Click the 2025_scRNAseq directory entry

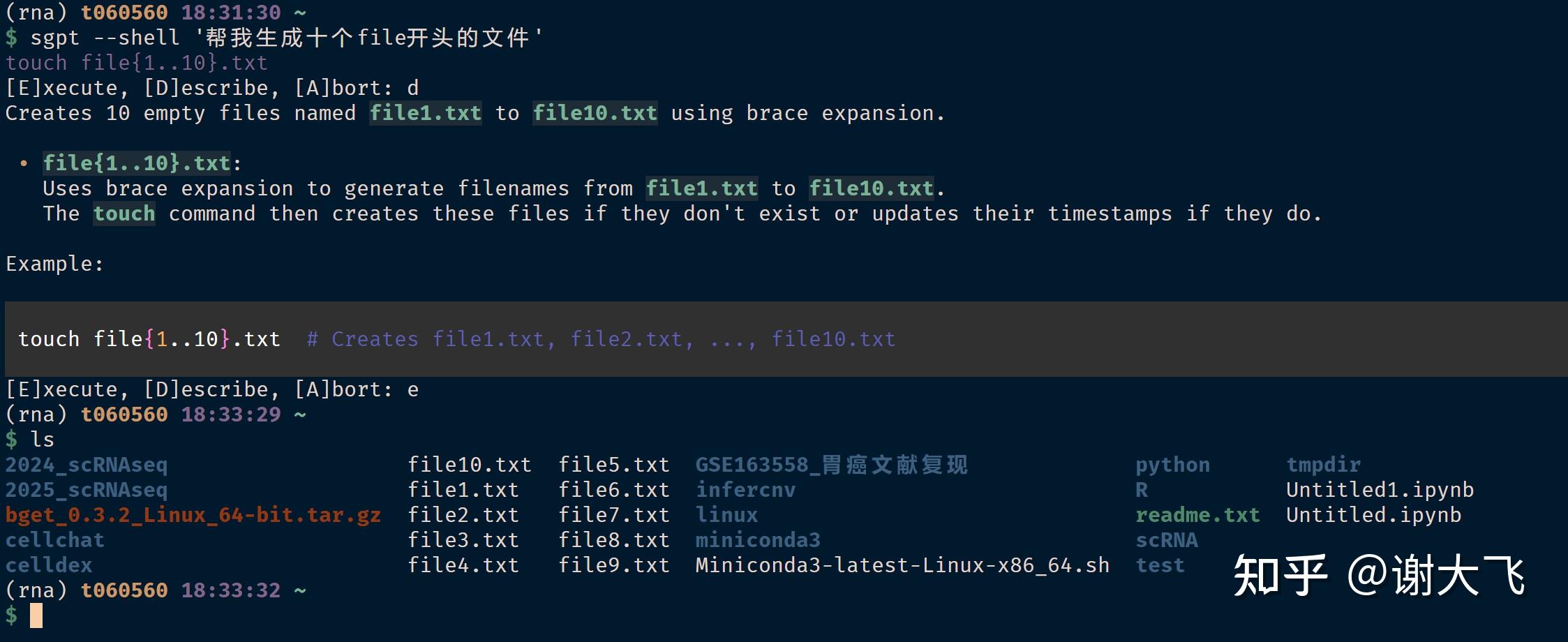click(x=87, y=490)
